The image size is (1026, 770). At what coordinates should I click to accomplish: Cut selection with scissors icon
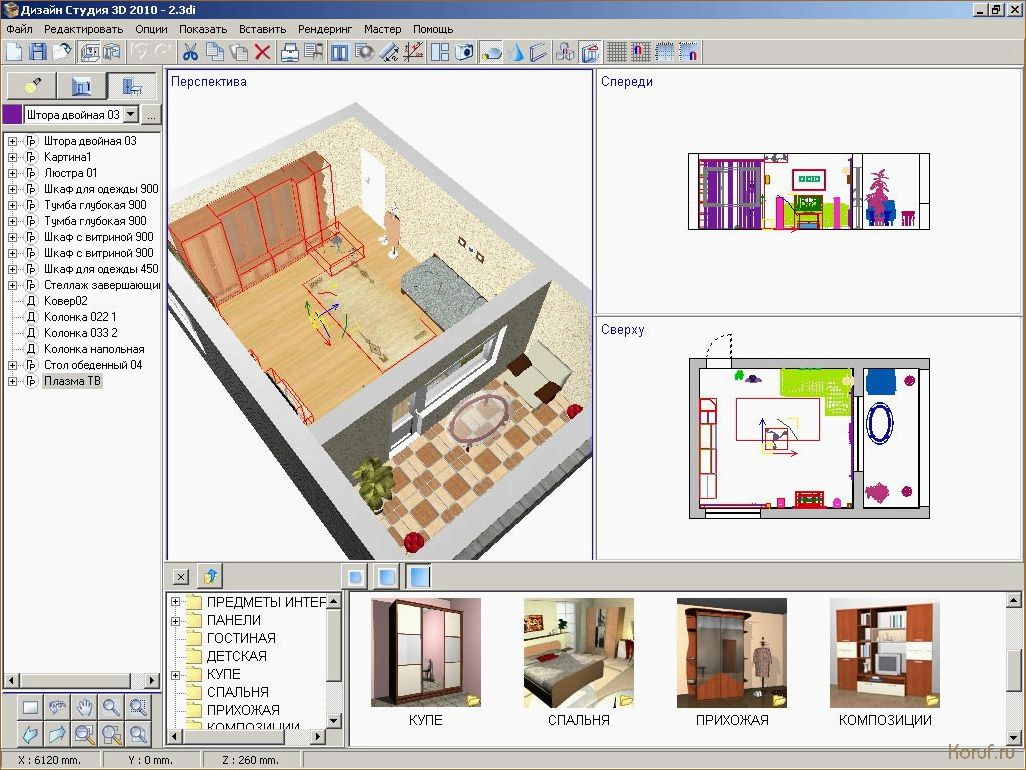[x=190, y=52]
